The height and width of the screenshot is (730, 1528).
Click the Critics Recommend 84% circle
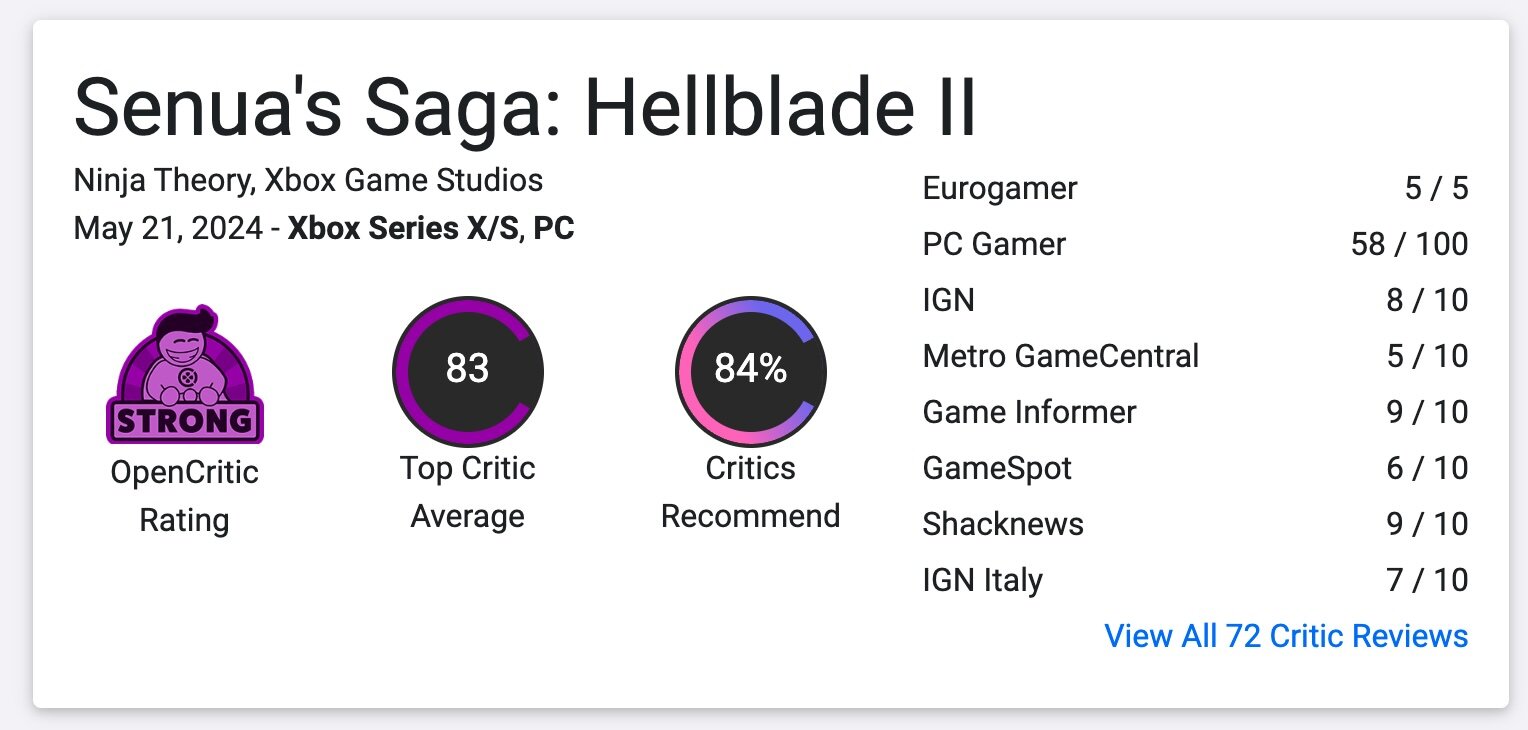click(x=750, y=370)
